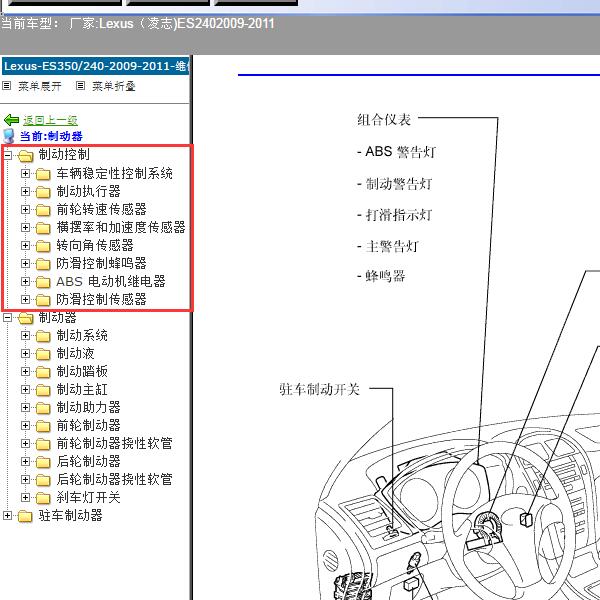This screenshot has height=600, width=600.
Task: Click the 驻车制动器 folder icon
Action: [x=25, y=516]
